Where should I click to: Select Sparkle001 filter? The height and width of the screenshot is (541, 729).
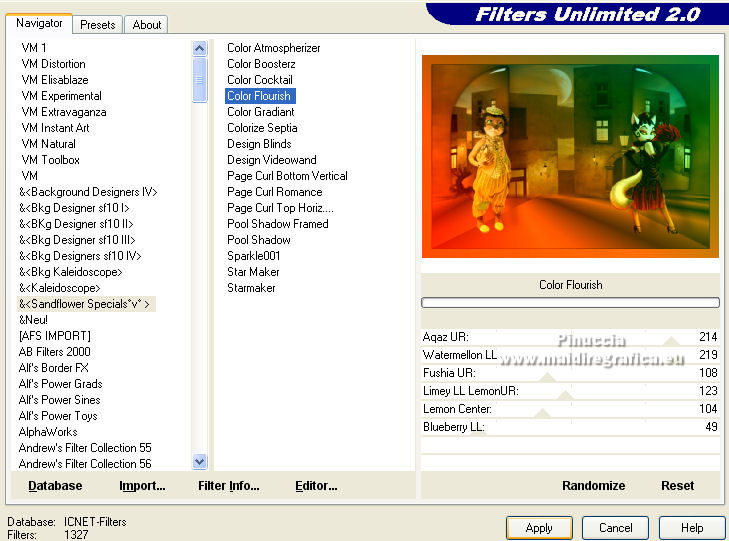point(253,256)
